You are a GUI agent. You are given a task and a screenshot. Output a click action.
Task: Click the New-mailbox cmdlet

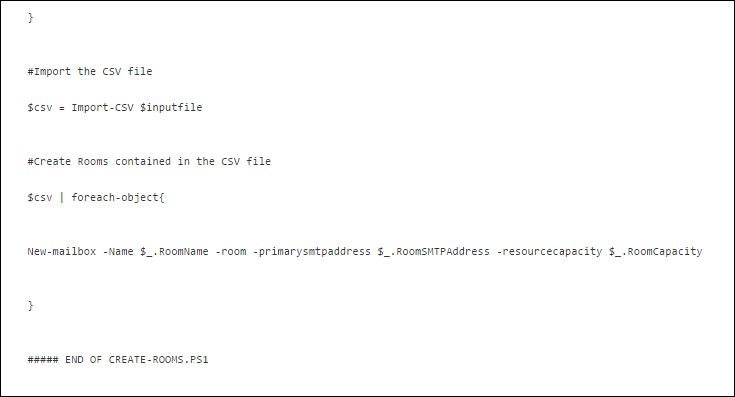tap(61, 251)
